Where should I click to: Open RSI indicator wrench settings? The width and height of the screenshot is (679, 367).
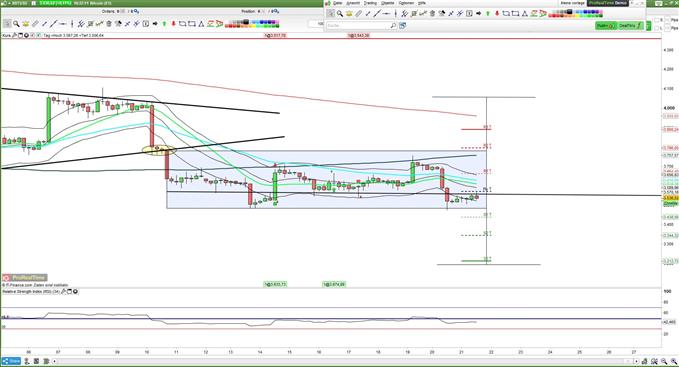tap(64, 291)
